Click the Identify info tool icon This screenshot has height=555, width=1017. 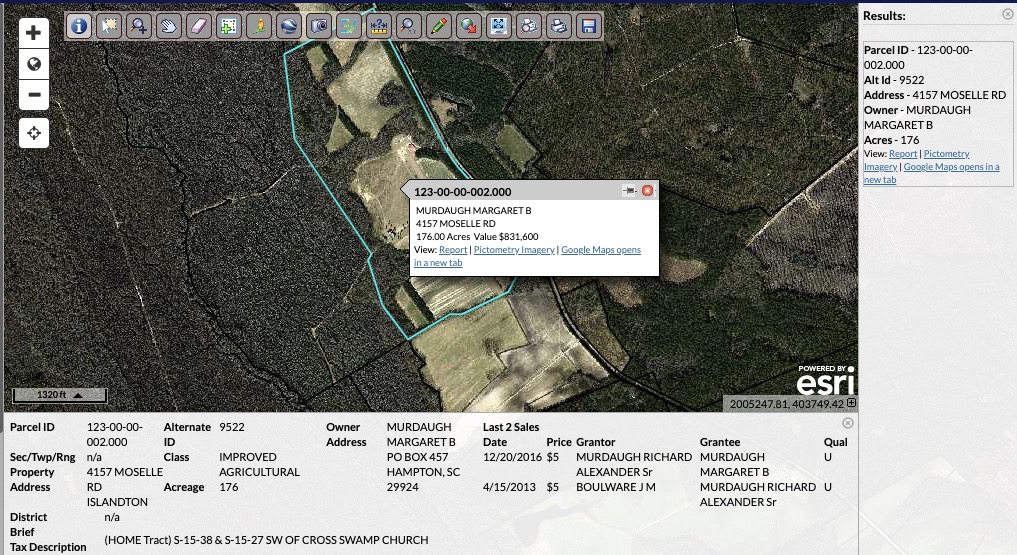pos(79,27)
